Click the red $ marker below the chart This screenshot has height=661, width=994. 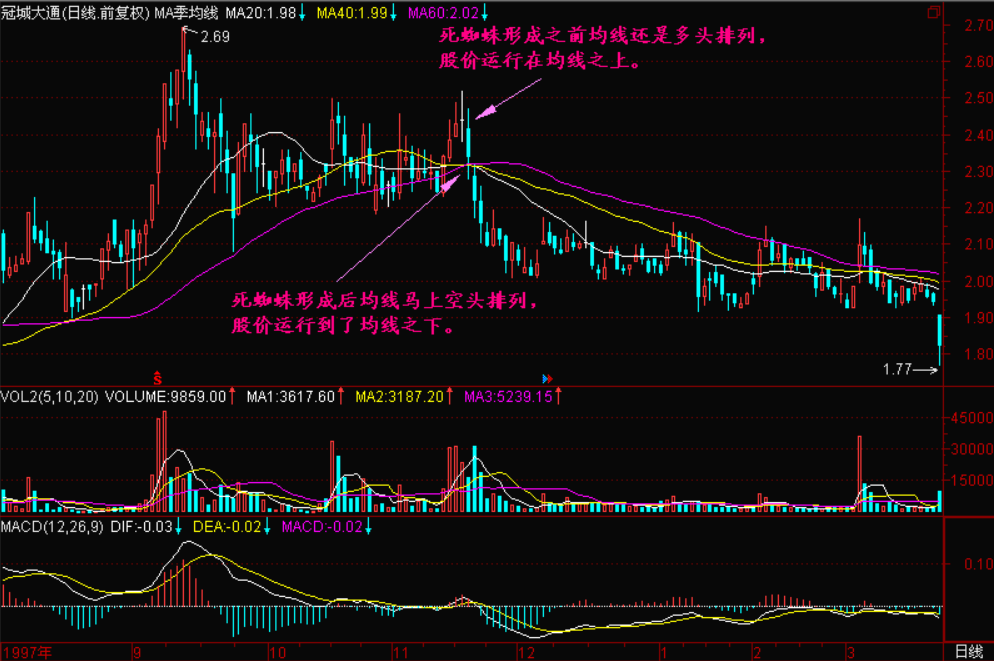pos(157,377)
